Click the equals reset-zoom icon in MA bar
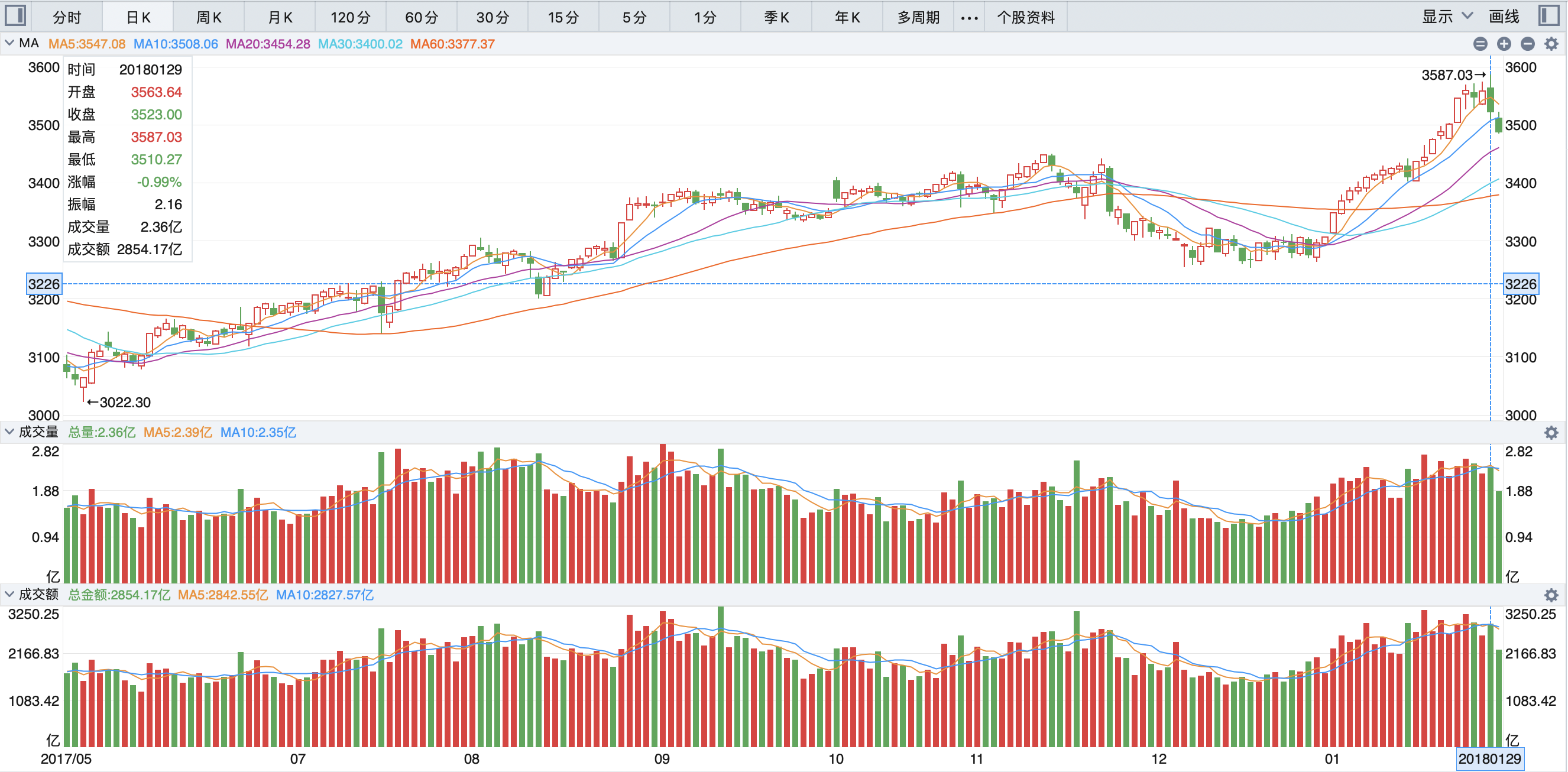The height and width of the screenshot is (772, 1568). (1480, 44)
